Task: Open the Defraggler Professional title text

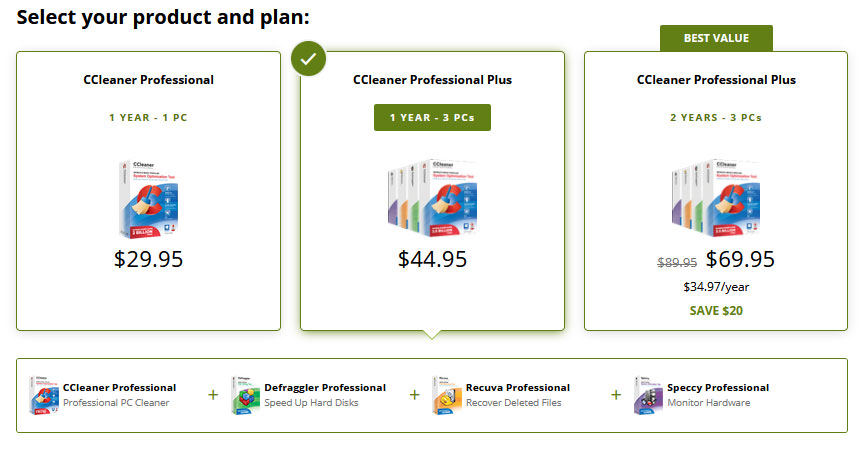Action: point(325,388)
